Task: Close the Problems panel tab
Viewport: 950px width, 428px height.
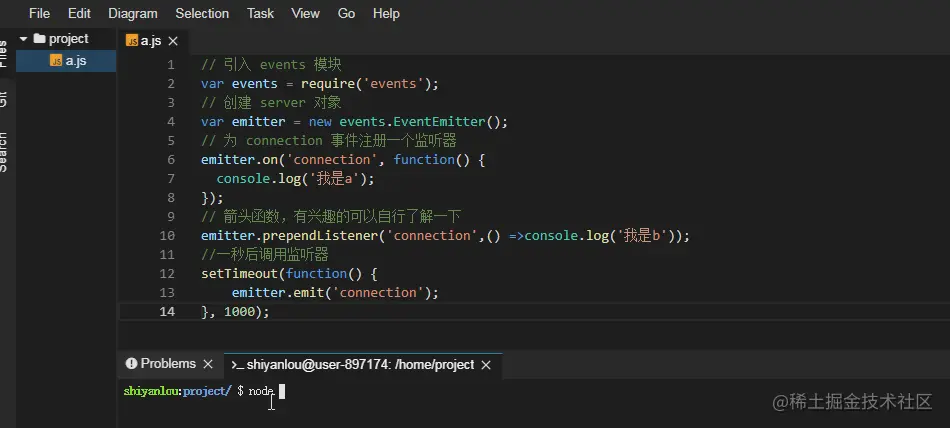Action: (208, 364)
